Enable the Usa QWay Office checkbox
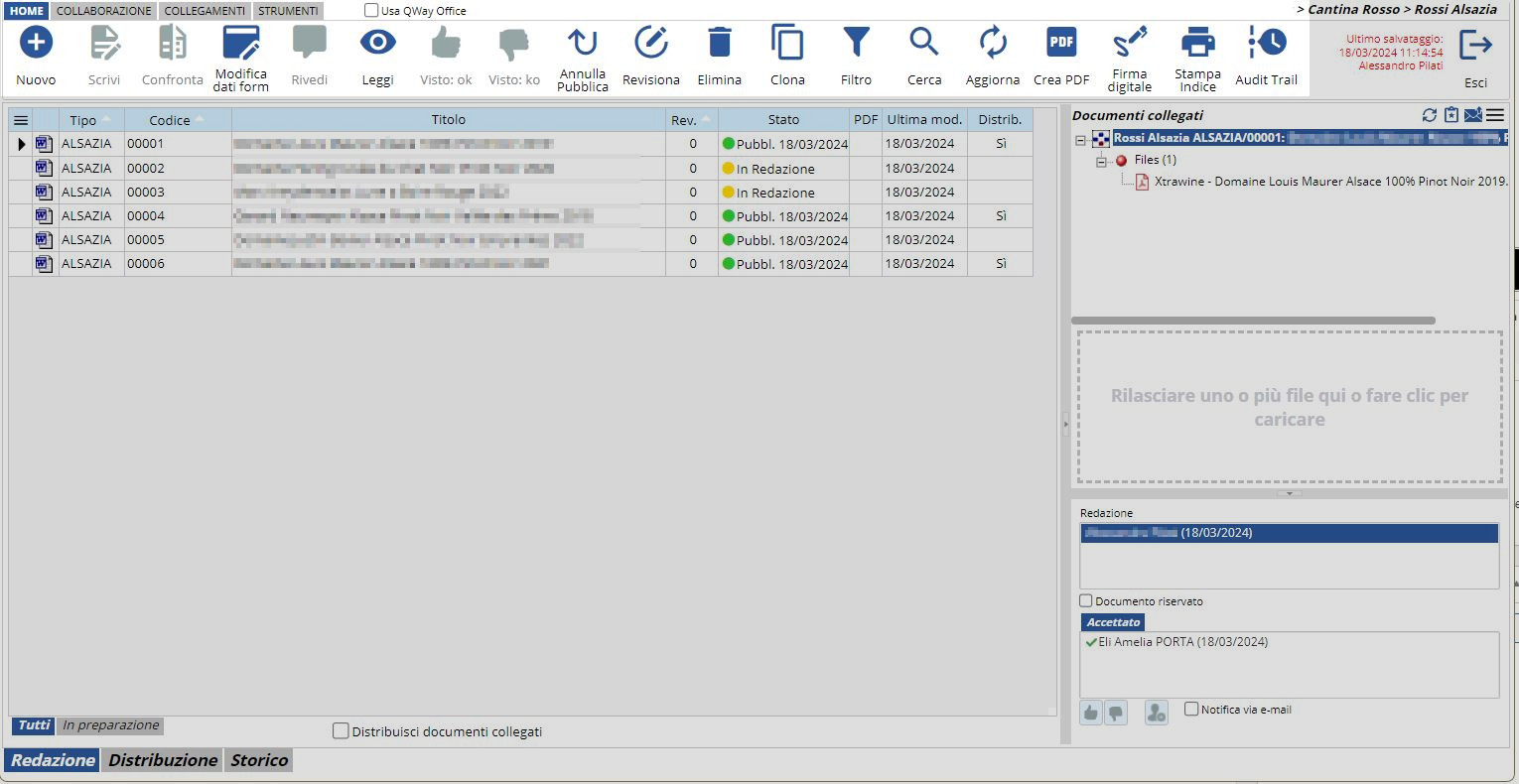 pos(371,11)
